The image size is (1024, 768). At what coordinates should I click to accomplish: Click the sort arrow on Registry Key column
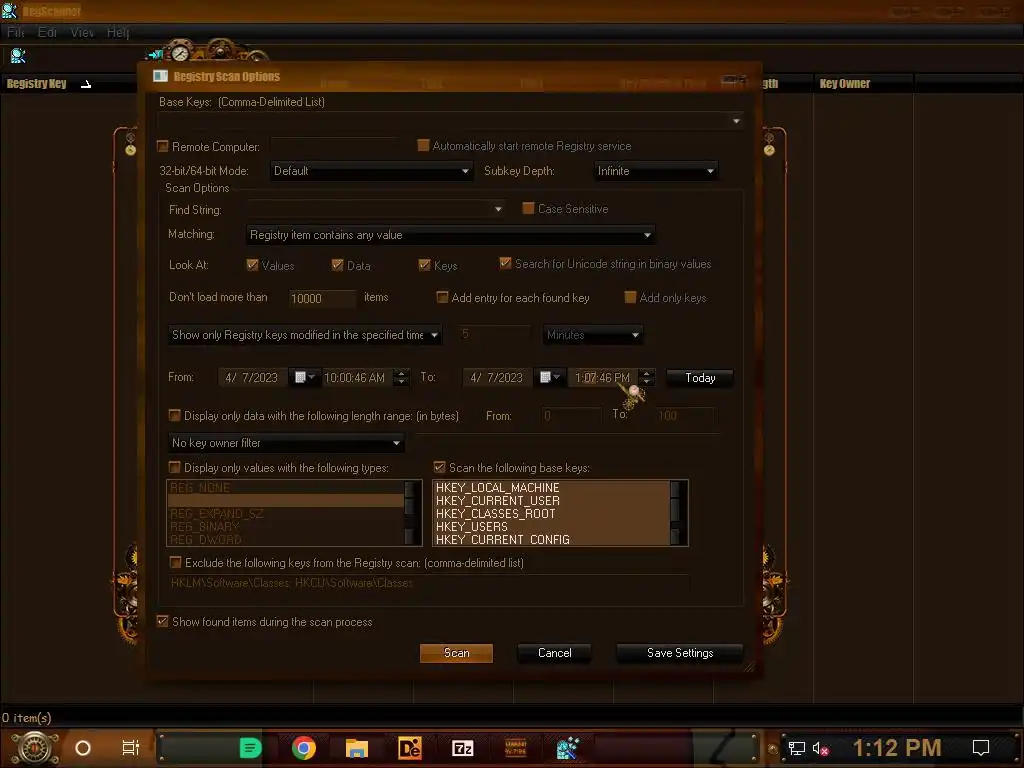(86, 84)
